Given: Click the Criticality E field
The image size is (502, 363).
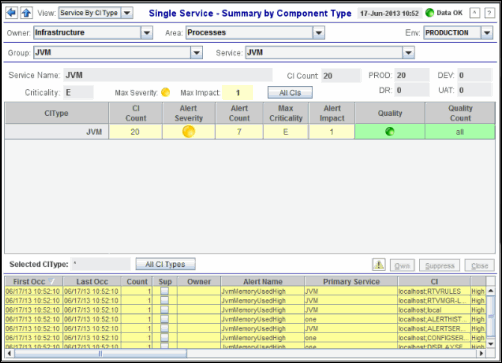Looking at the screenshot, I should [x=78, y=92].
